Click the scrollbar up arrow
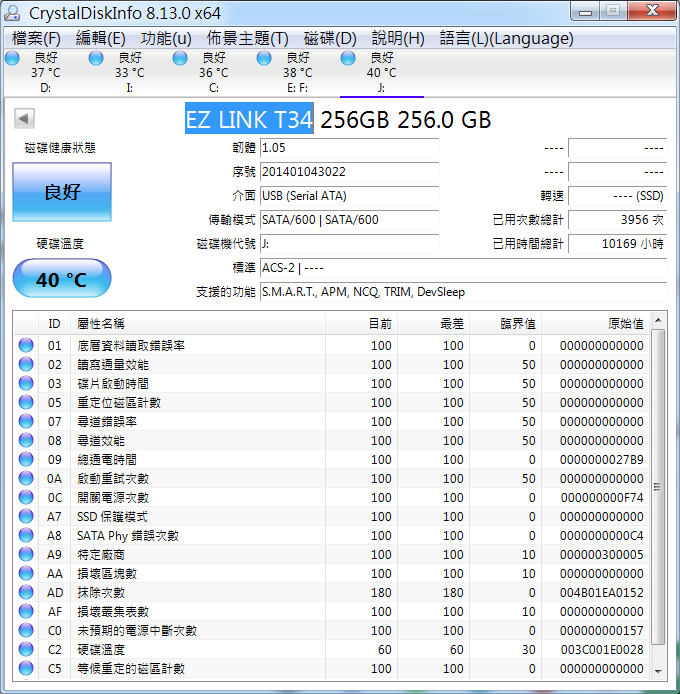Image resolution: width=680 pixels, height=694 pixels. [x=658, y=320]
